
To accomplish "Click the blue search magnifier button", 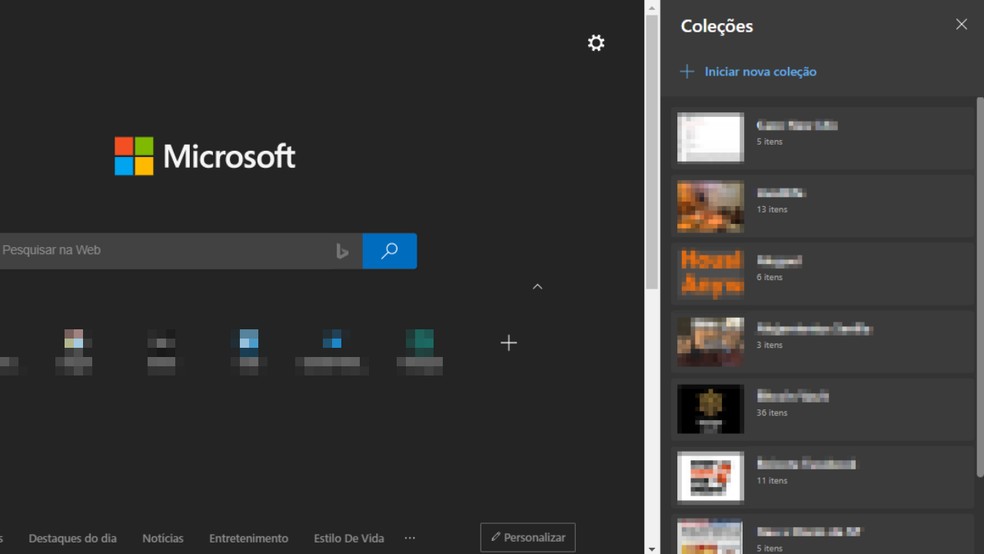I will [x=389, y=251].
